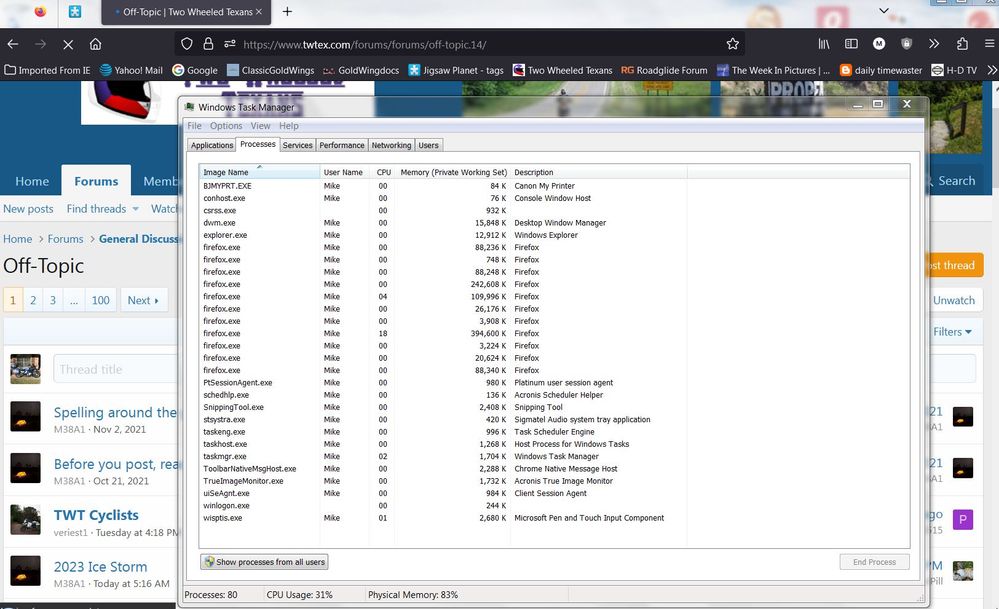Switch to Applications tab in Task Manager
The width and height of the screenshot is (999, 609).
tap(212, 145)
